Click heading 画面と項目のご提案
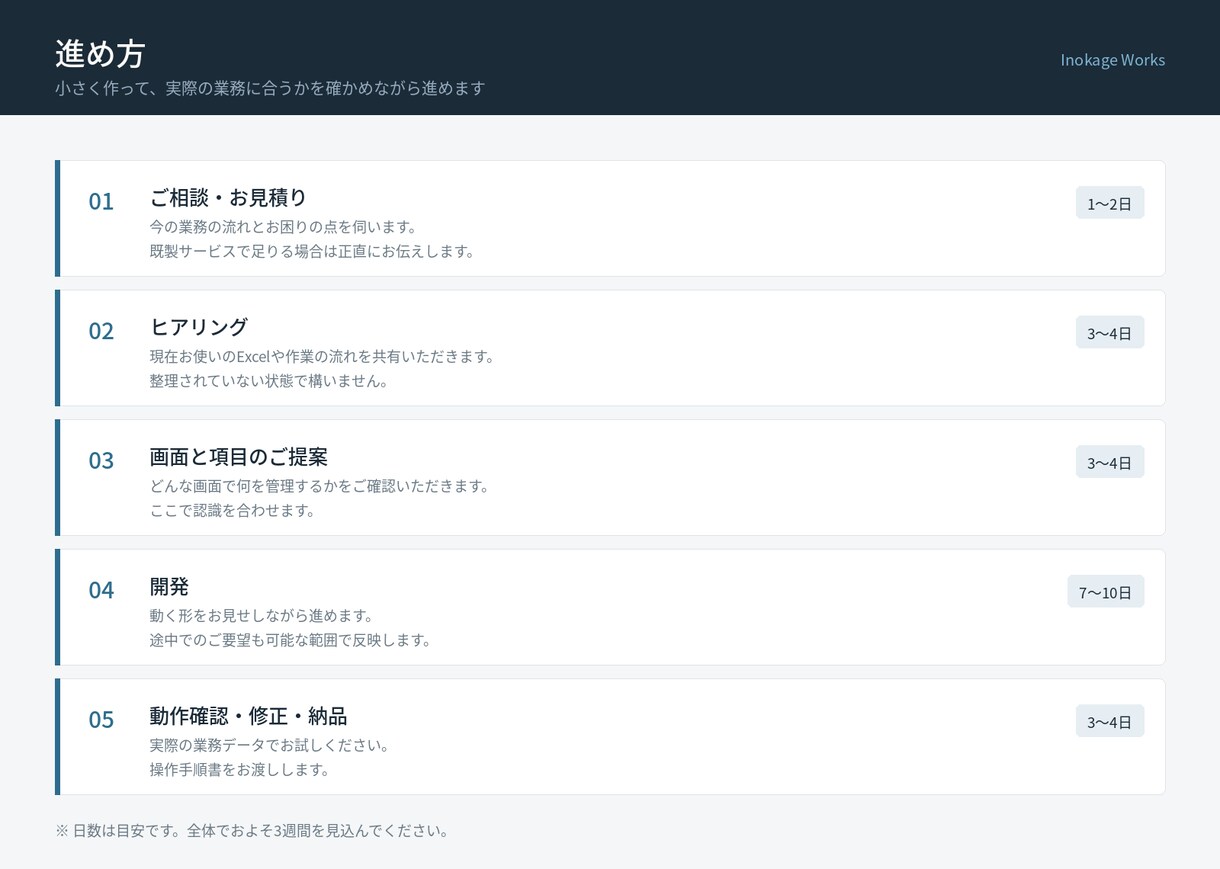This screenshot has width=1220, height=869. click(x=238, y=457)
